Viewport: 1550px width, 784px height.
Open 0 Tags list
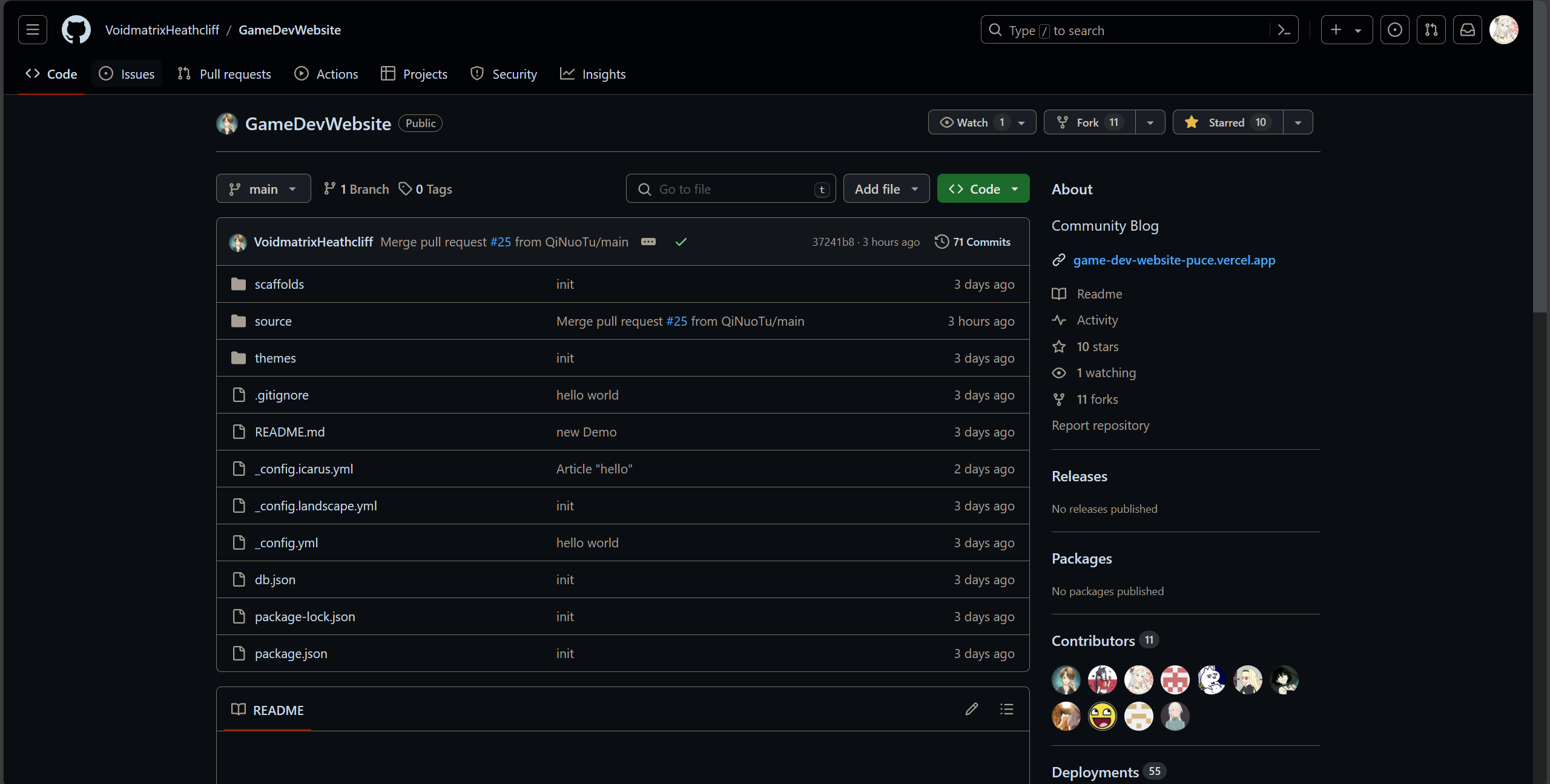coord(426,189)
